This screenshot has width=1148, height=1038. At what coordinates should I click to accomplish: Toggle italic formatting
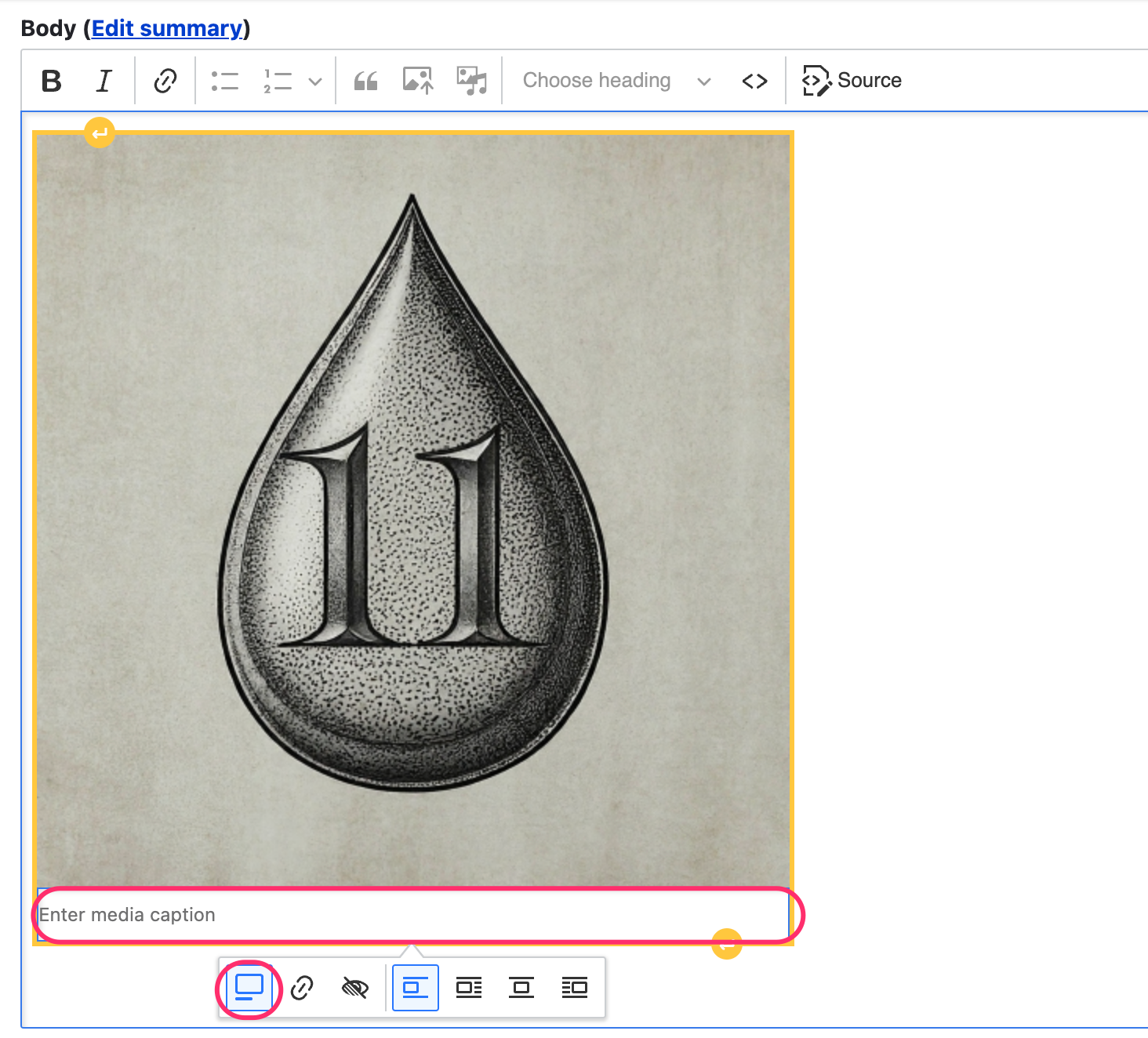click(103, 79)
